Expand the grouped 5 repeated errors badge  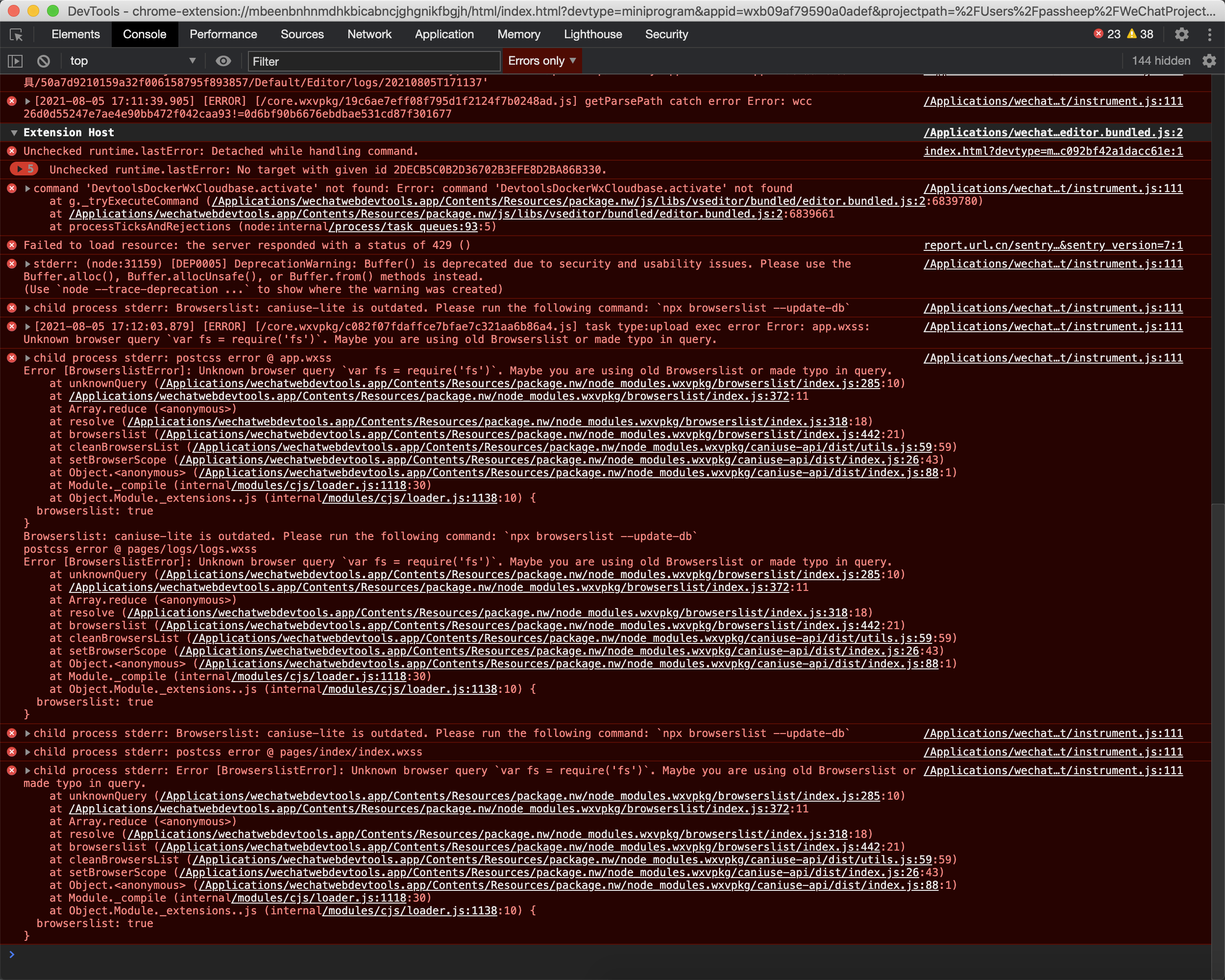point(24,170)
